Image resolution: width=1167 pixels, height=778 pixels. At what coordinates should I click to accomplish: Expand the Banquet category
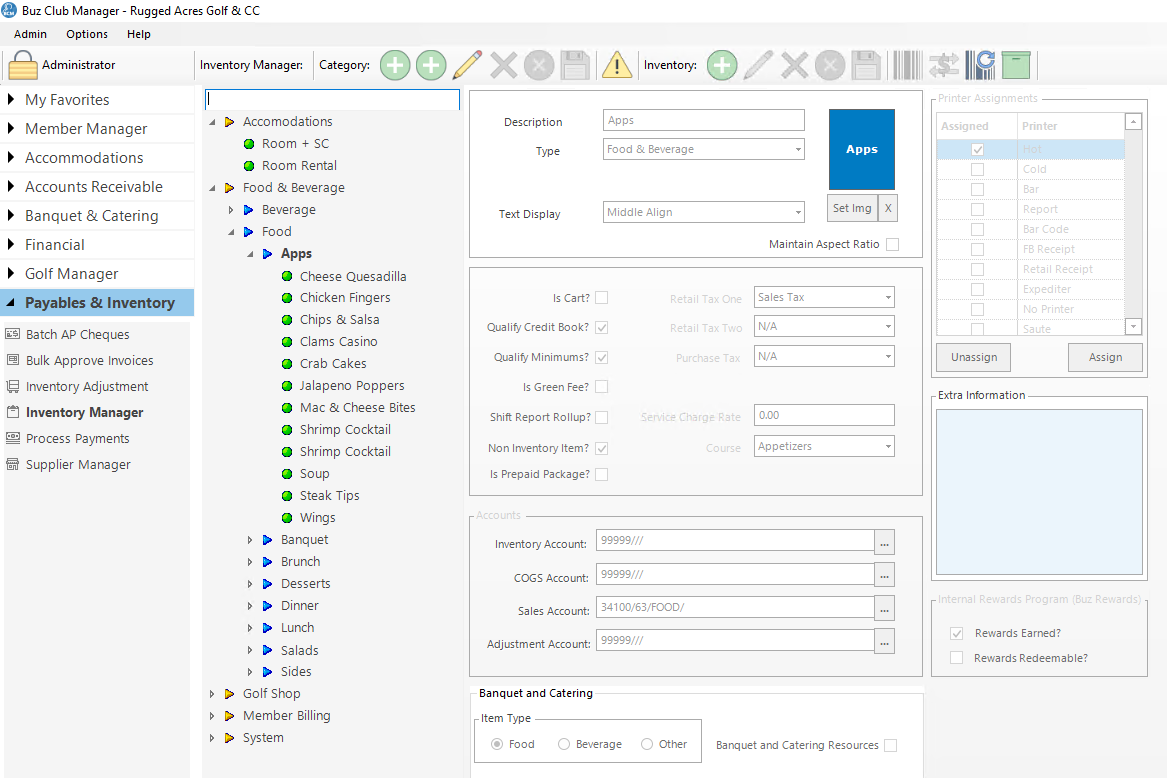coord(250,540)
